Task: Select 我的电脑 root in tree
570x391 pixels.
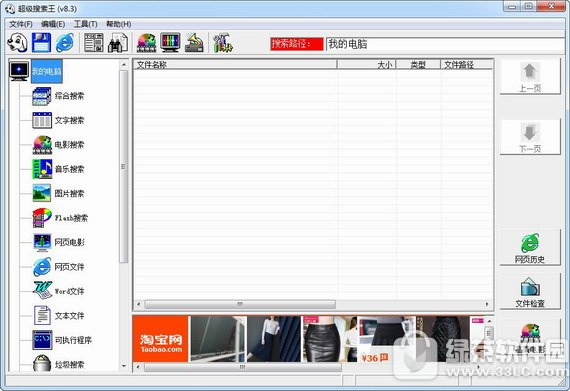Action: pos(47,71)
